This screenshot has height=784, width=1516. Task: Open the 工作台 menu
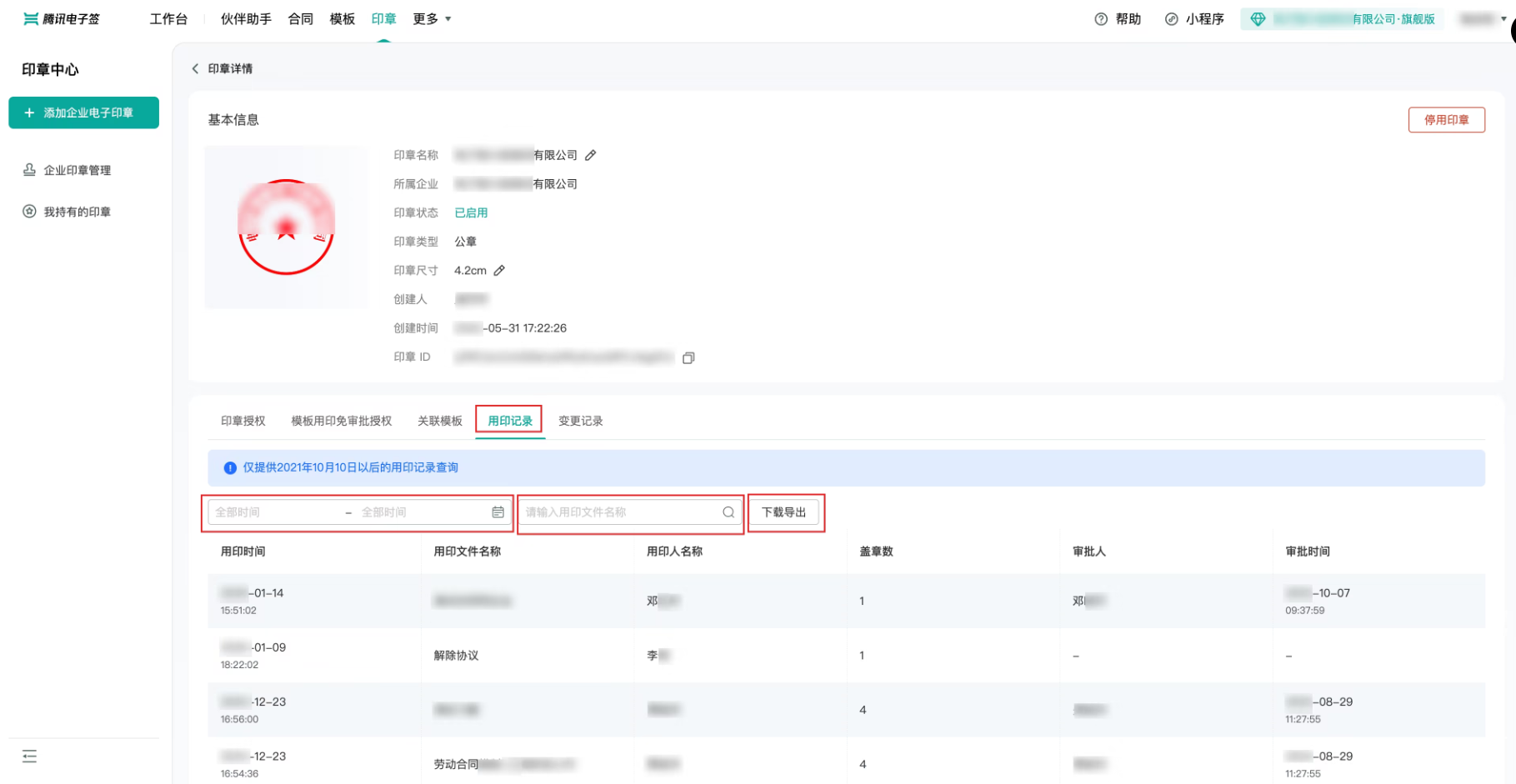tap(168, 19)
